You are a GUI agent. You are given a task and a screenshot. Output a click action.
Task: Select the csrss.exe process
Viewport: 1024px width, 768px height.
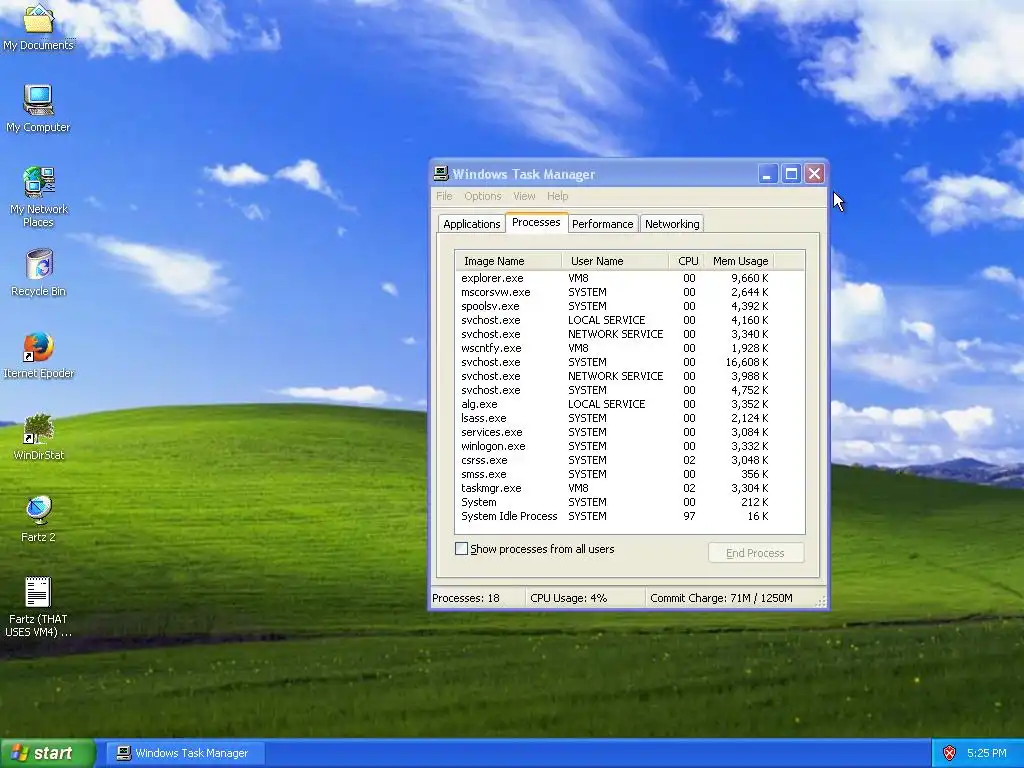click(x=630, y=460)
